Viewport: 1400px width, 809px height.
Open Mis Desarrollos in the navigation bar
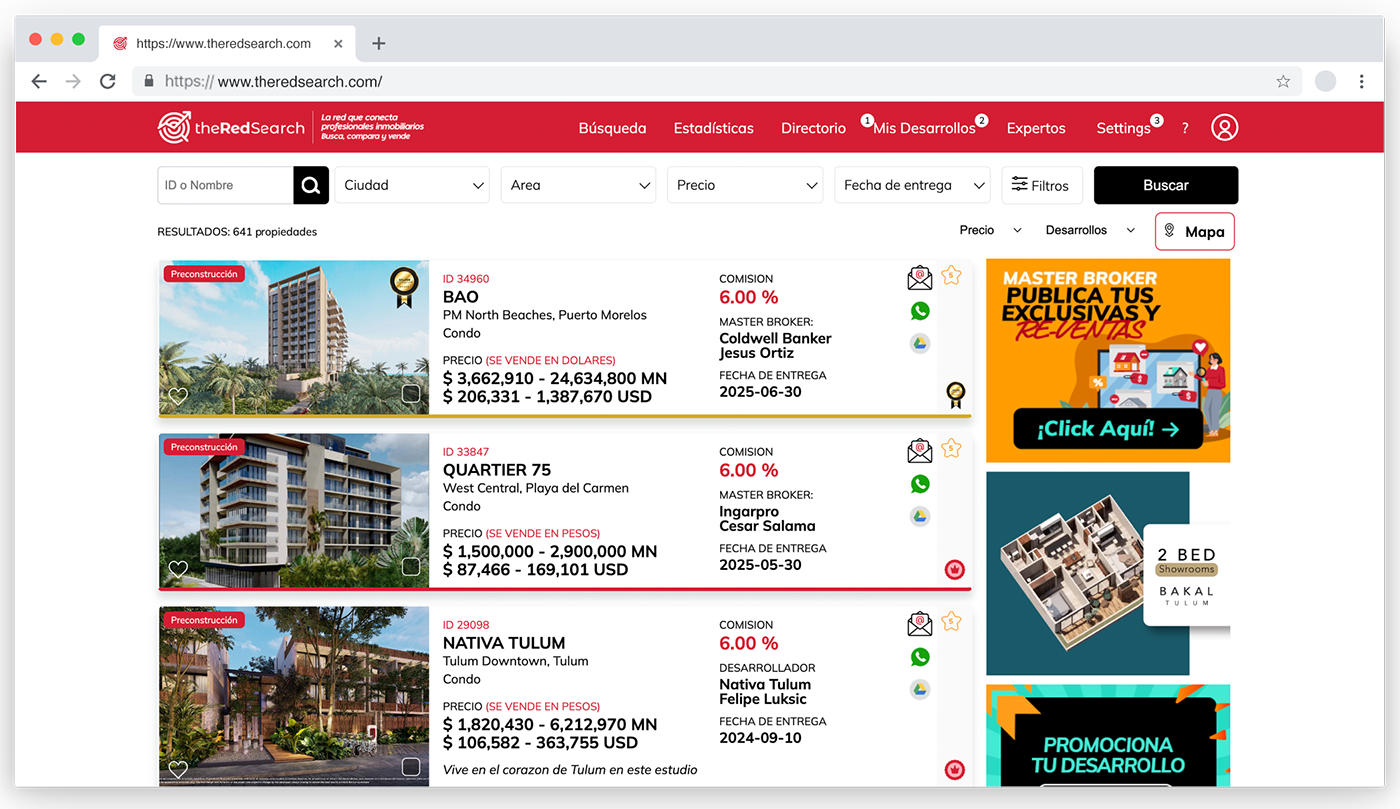[924, 128]
